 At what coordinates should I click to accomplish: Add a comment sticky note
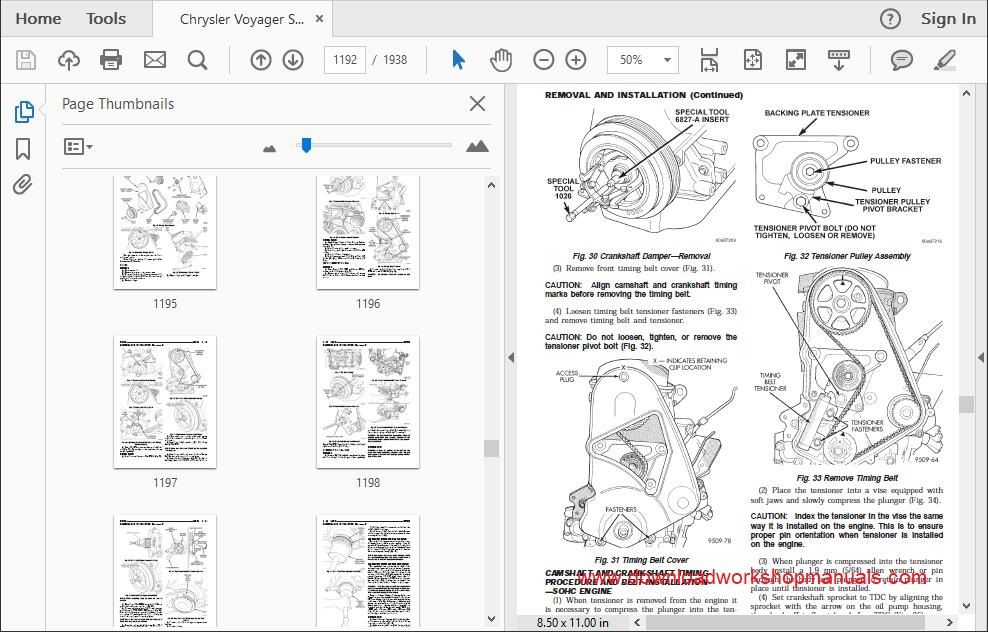[902, 60]
